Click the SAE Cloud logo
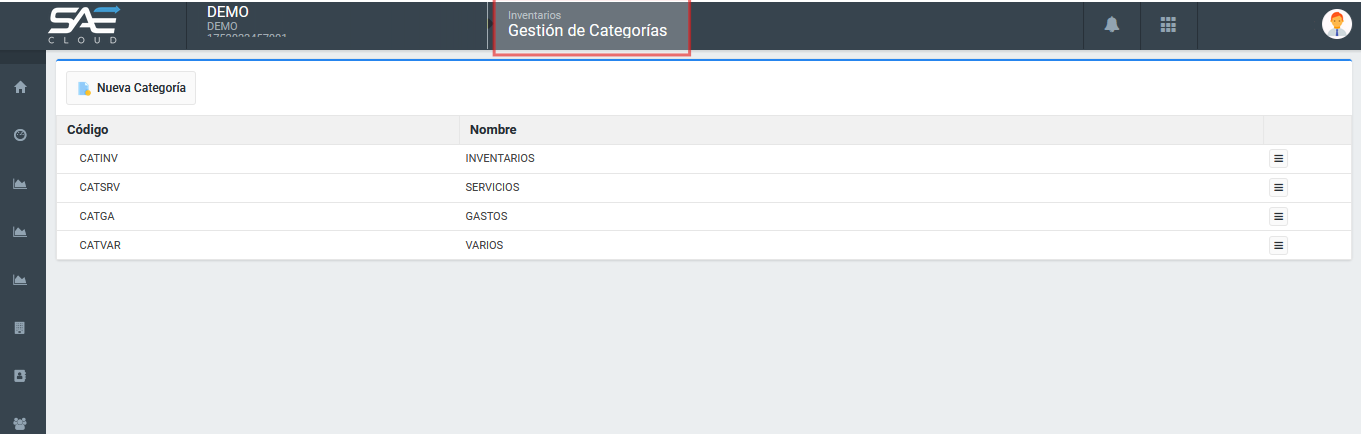Viewport: 1361px width, 436px height. click(85, 25)
